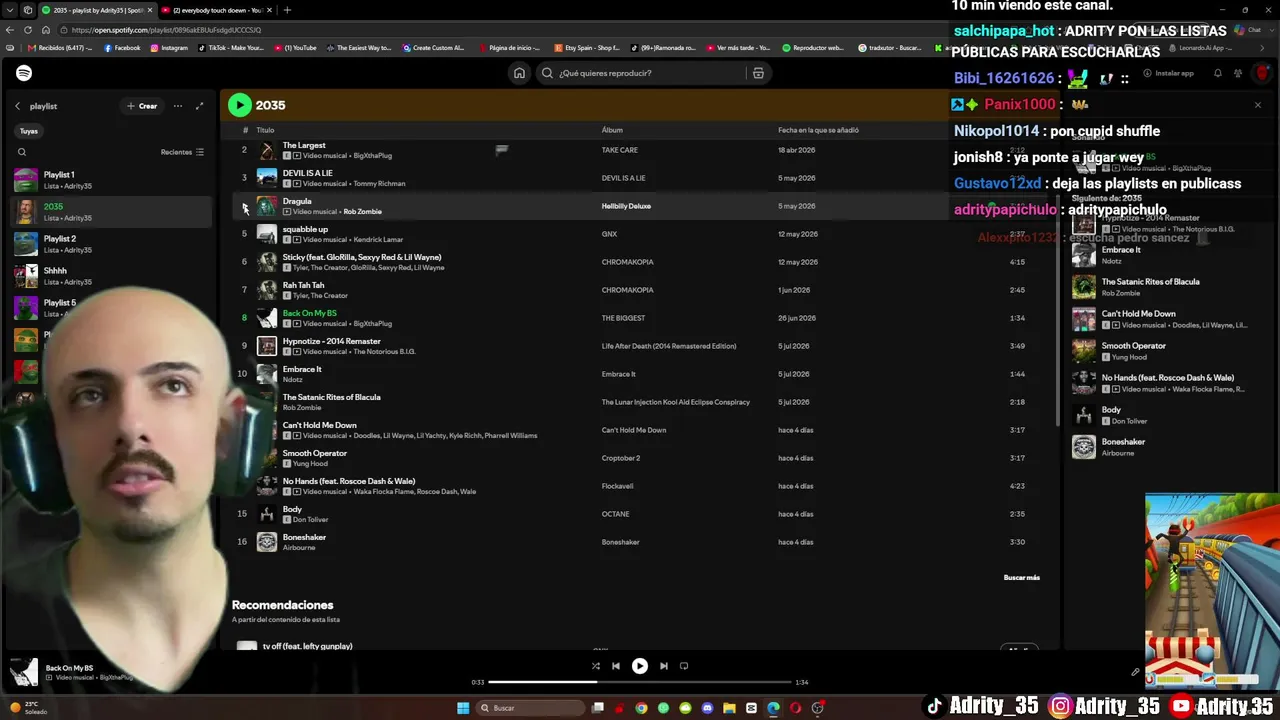Expand the library to full width
The height and width of the screenshot is (720, 1280).
199,106
